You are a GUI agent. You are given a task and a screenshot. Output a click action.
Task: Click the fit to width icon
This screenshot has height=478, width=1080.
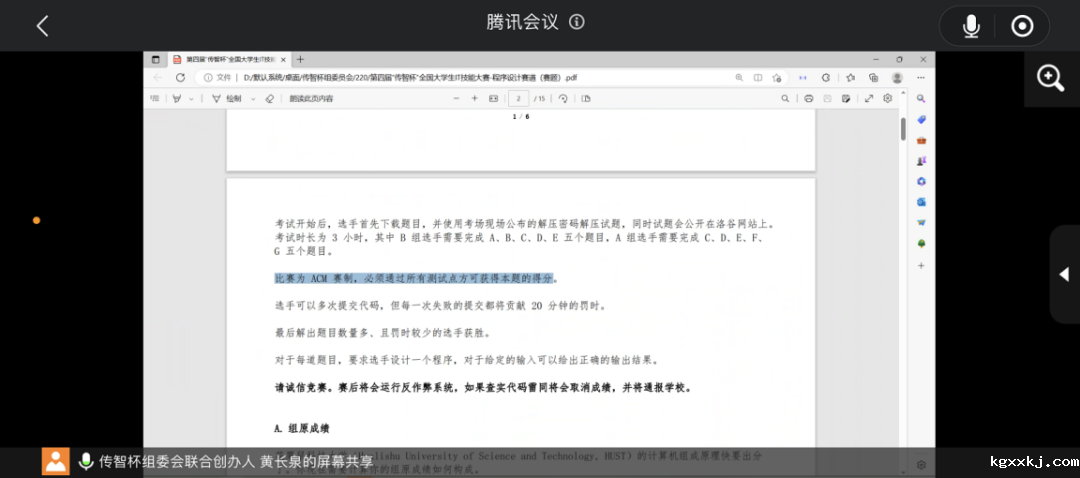coord(493,98)
